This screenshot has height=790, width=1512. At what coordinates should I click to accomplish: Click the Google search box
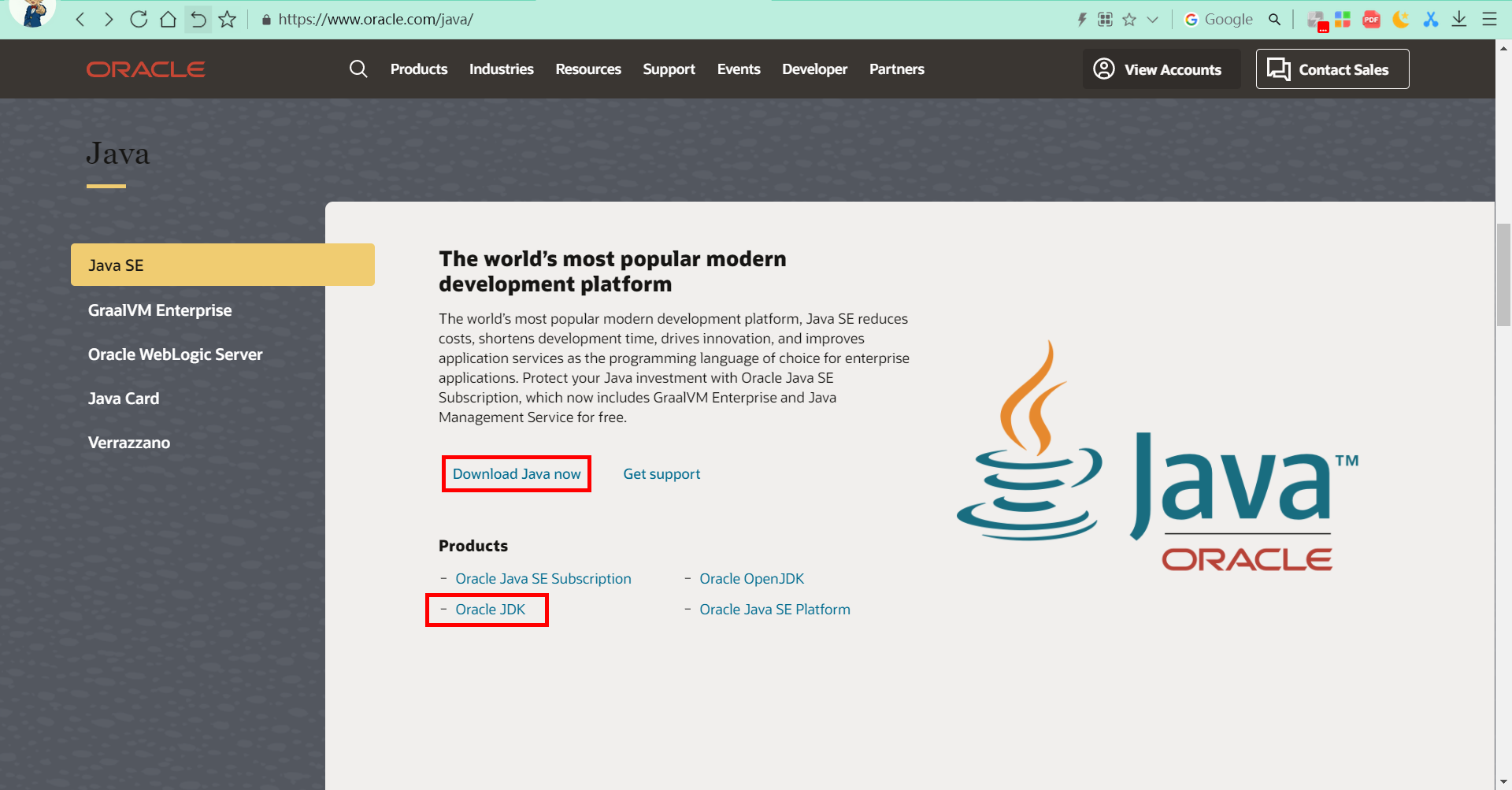pyautogui.click(x=1228, y=20)
